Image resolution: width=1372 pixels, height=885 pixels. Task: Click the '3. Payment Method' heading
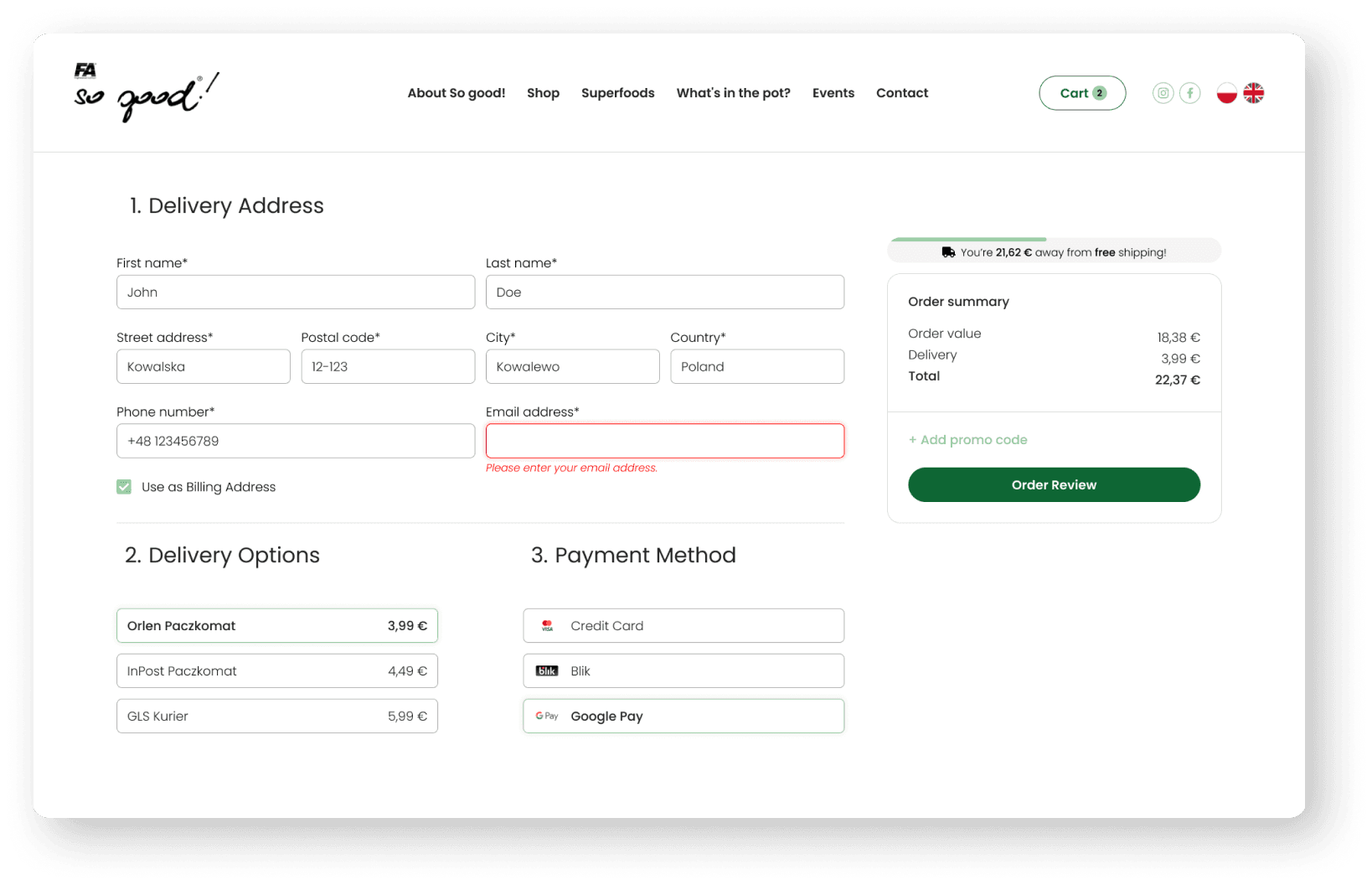pyautogui.click(x=633, y=555)
